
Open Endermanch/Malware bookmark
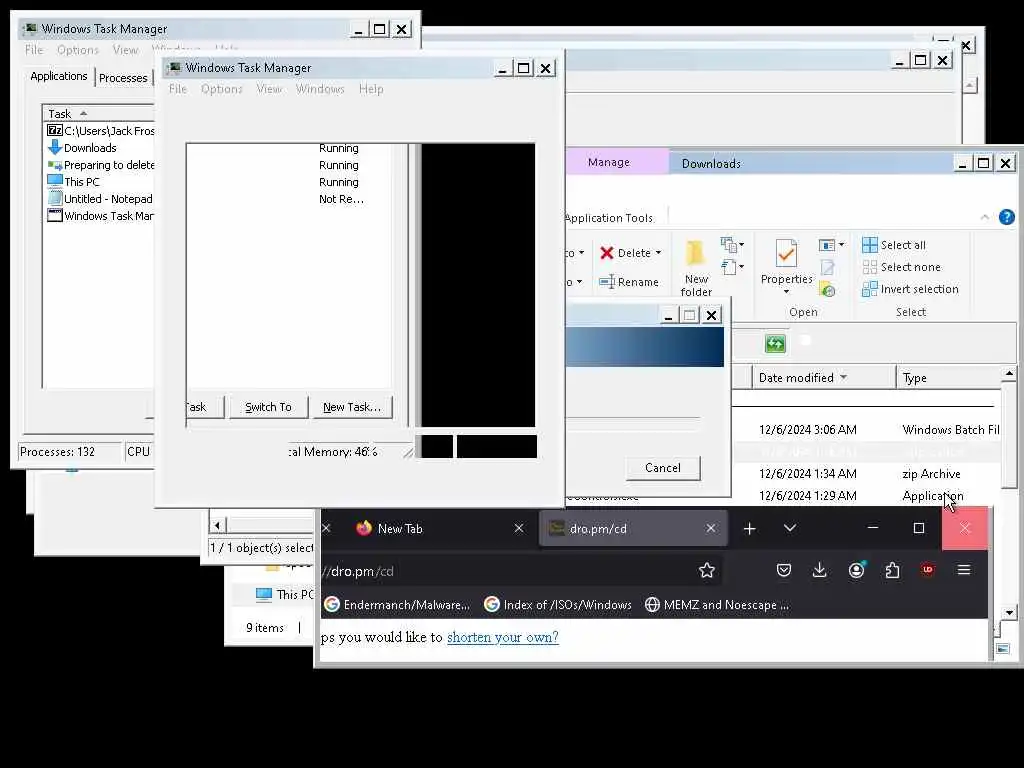397,605
